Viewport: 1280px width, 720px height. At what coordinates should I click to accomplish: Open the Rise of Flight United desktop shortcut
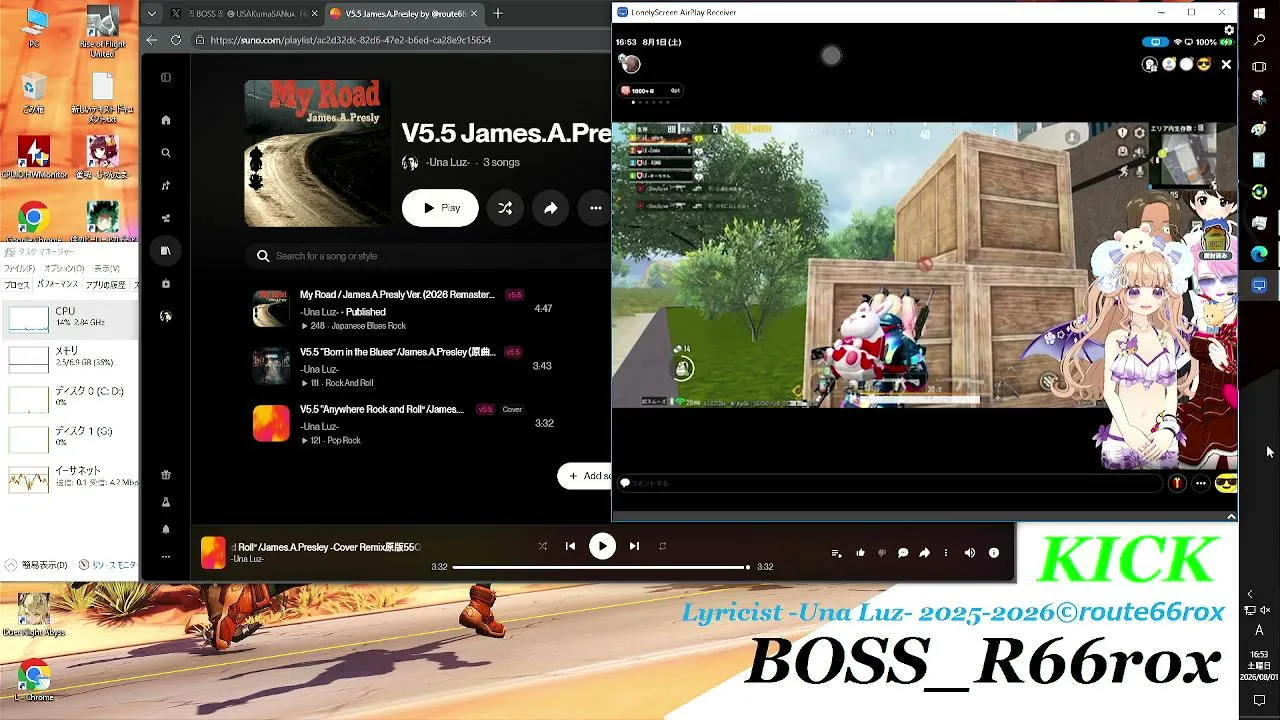102,30
